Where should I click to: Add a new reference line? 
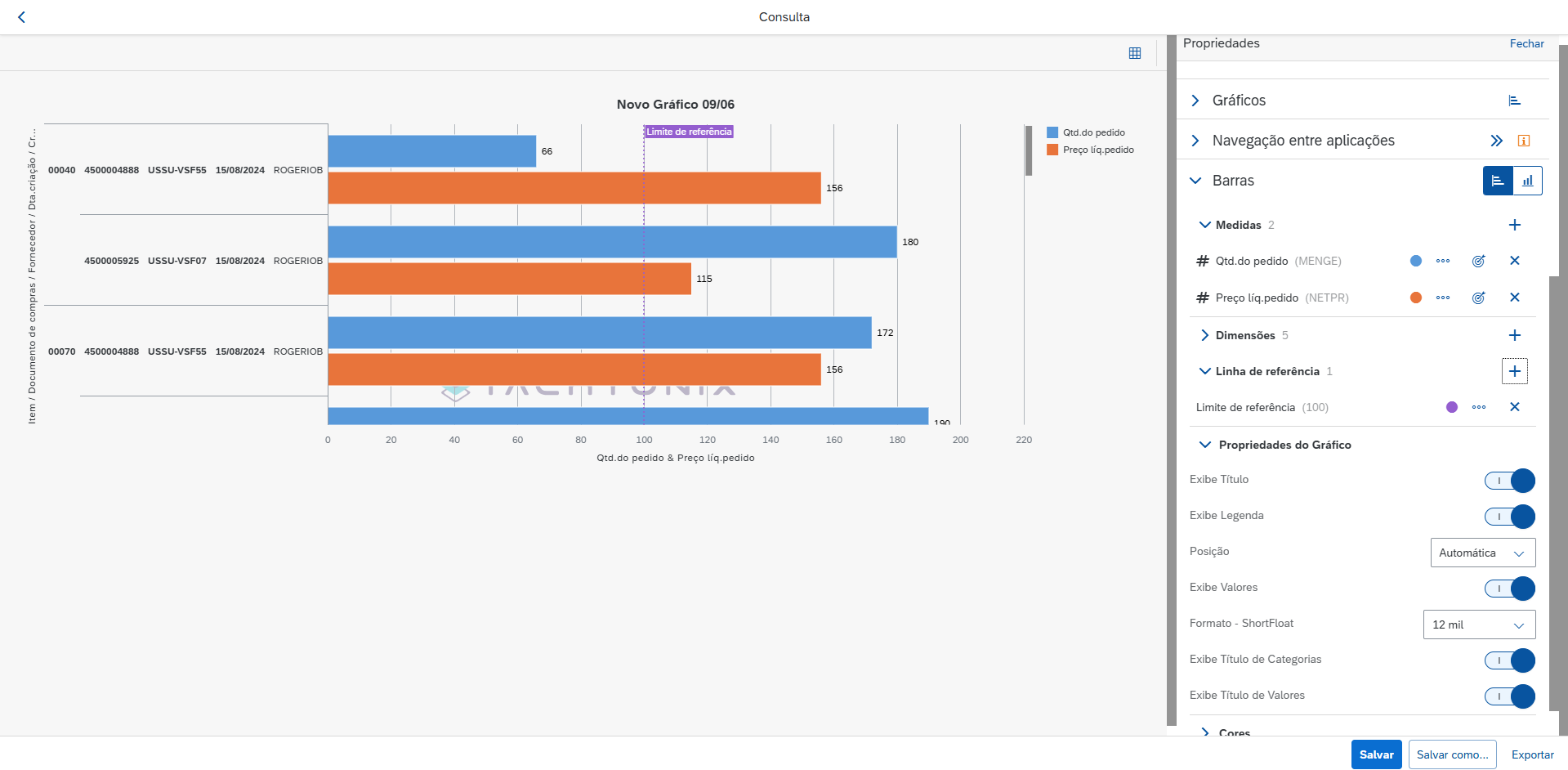coord(1514,371)
